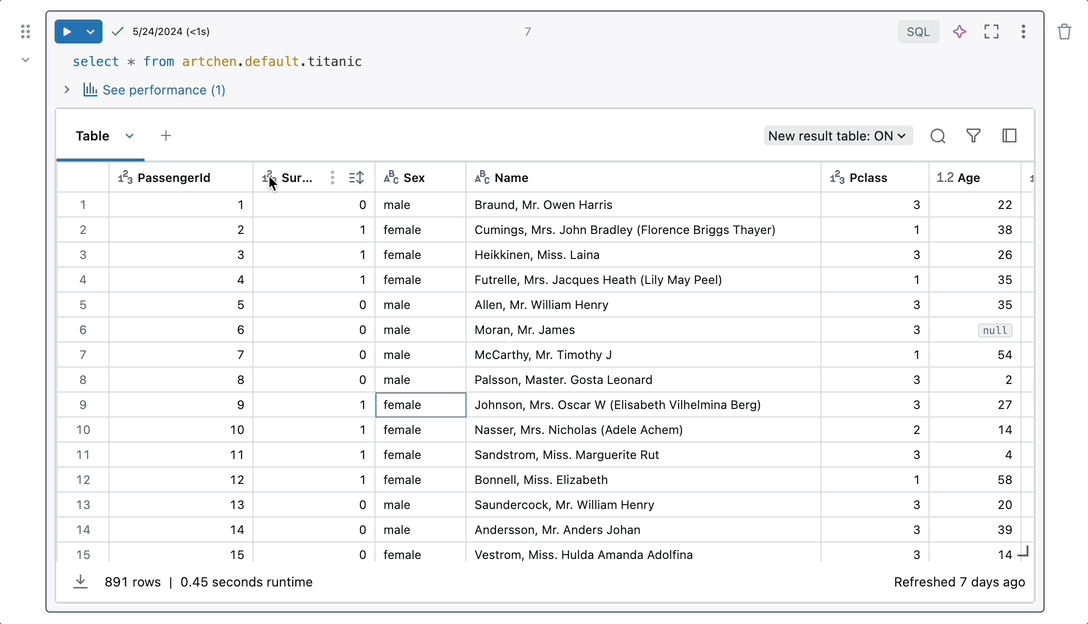
Task: Select the Table tab
Action: click(92, 136)
